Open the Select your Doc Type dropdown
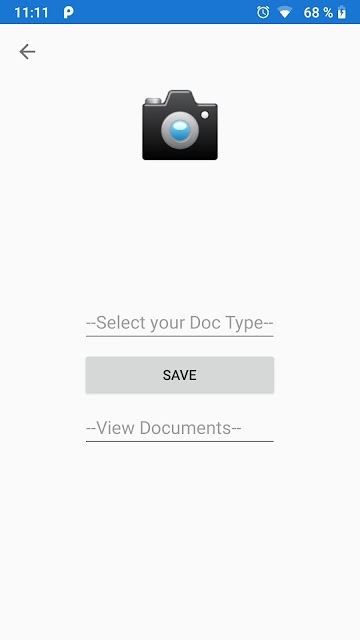Image resolution: width=360 pixels, height=640 pixels. pos(180,323)
